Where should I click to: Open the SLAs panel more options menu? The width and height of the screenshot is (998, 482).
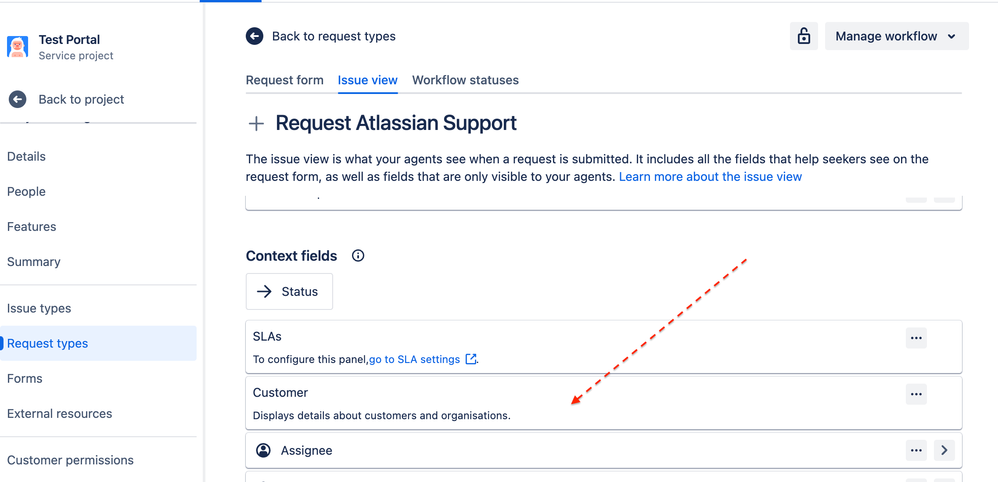[917, 338]
